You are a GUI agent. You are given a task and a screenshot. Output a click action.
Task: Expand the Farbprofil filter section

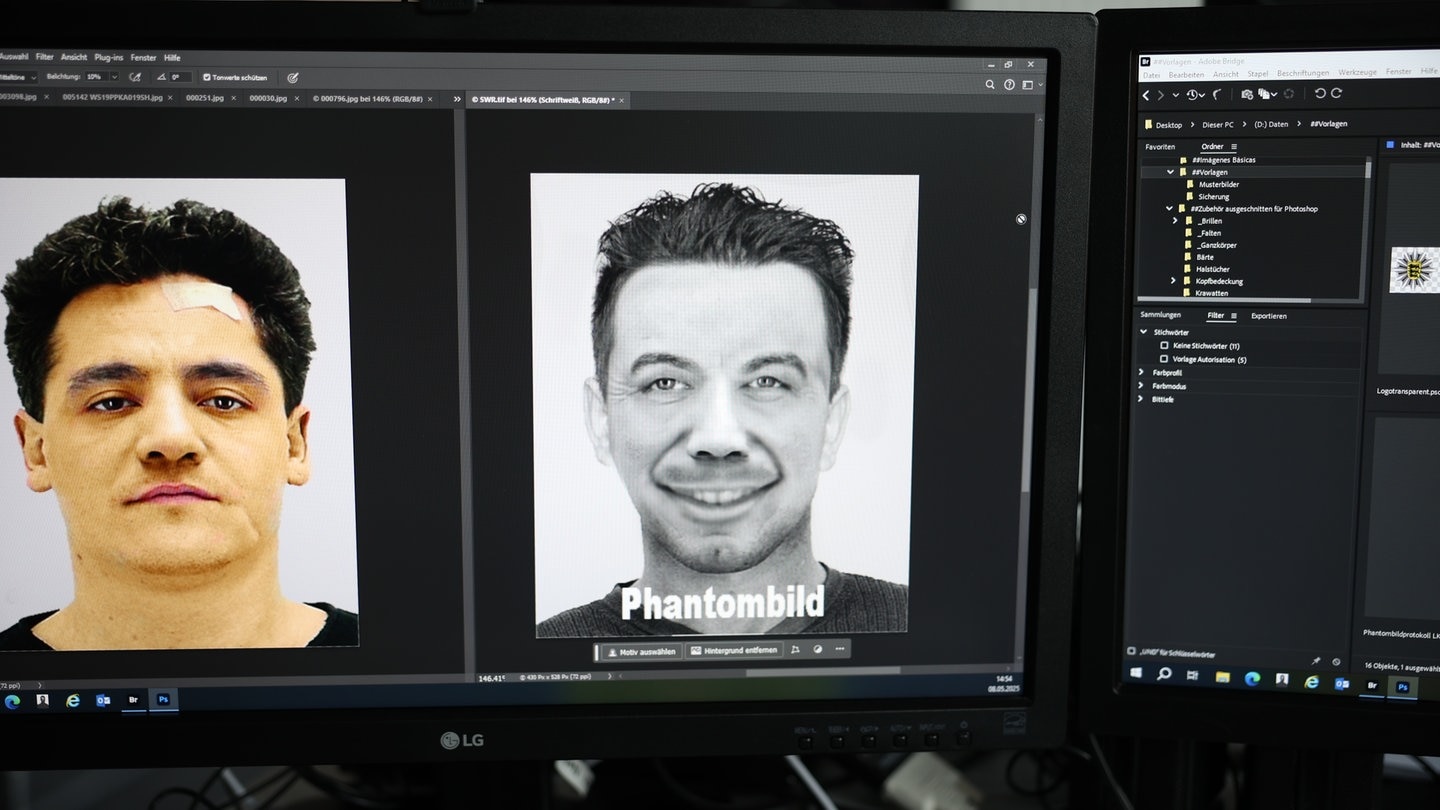pos(1143,372)
